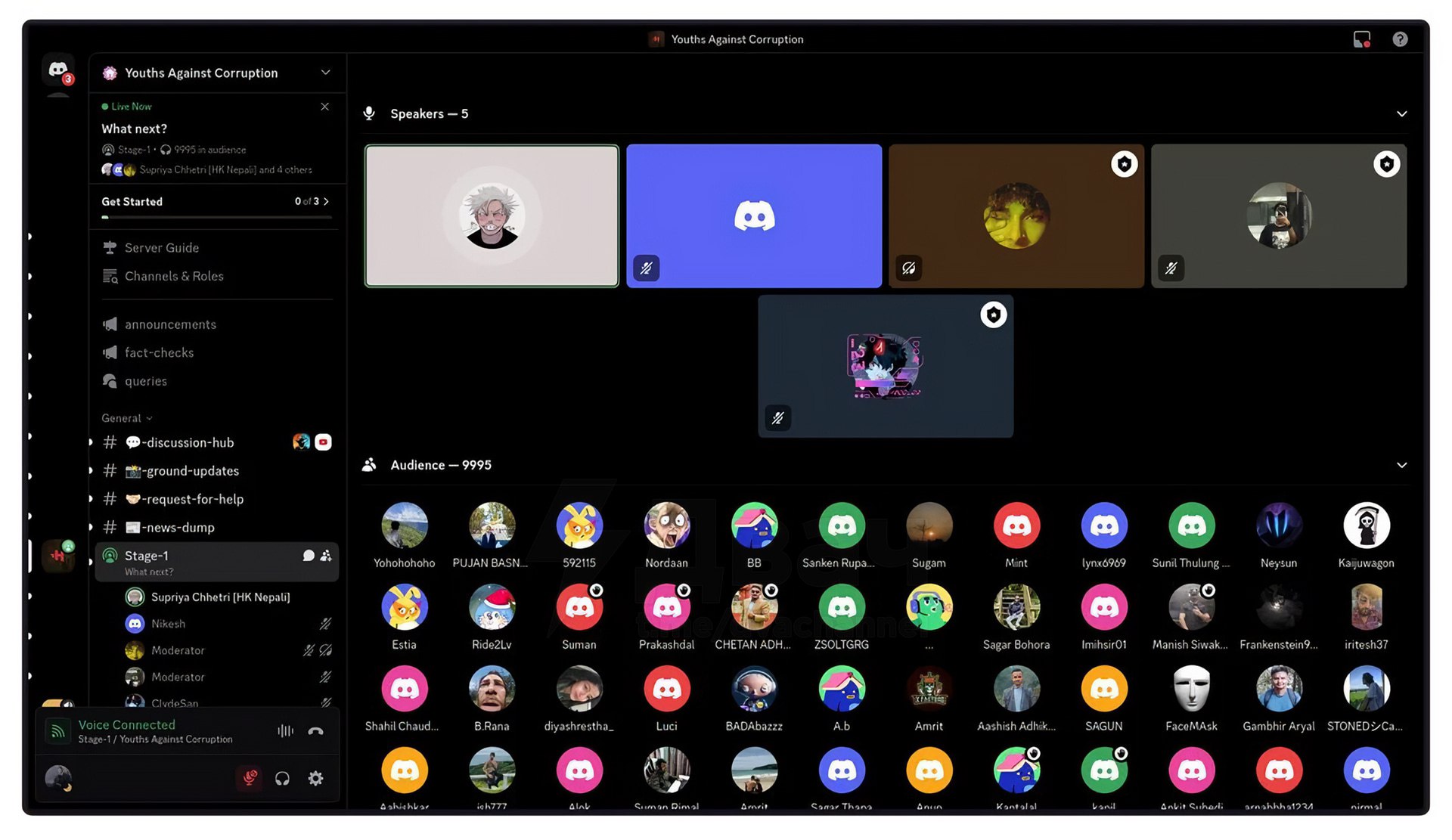Screen dimensions: 1452x840
Task: Open User Settings gear icon
Action: click(316, 778)
